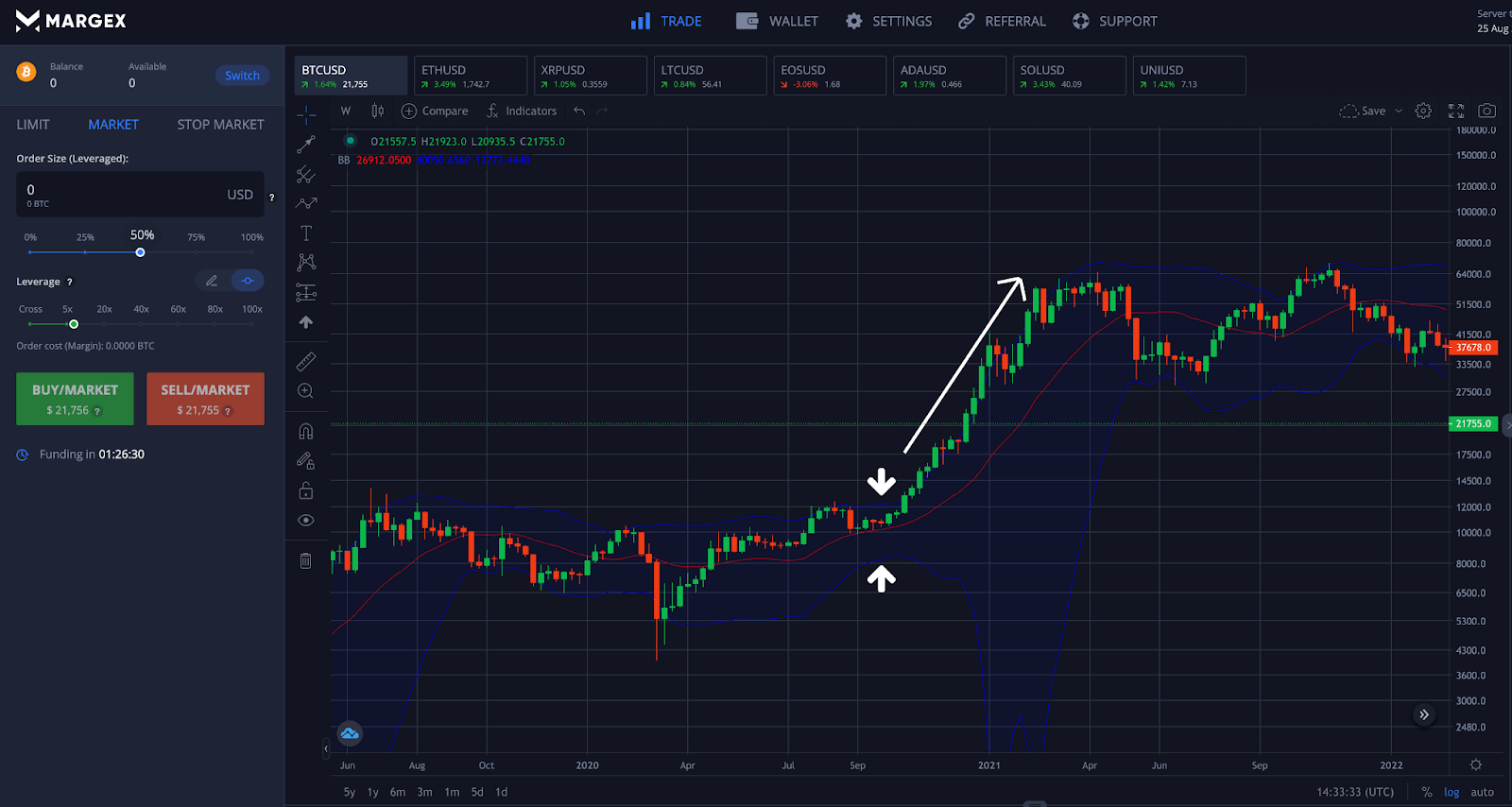This screenshot has height=807, width=1512.
Task: Switch to the LIMIT order tab
Action: point(33,125)
